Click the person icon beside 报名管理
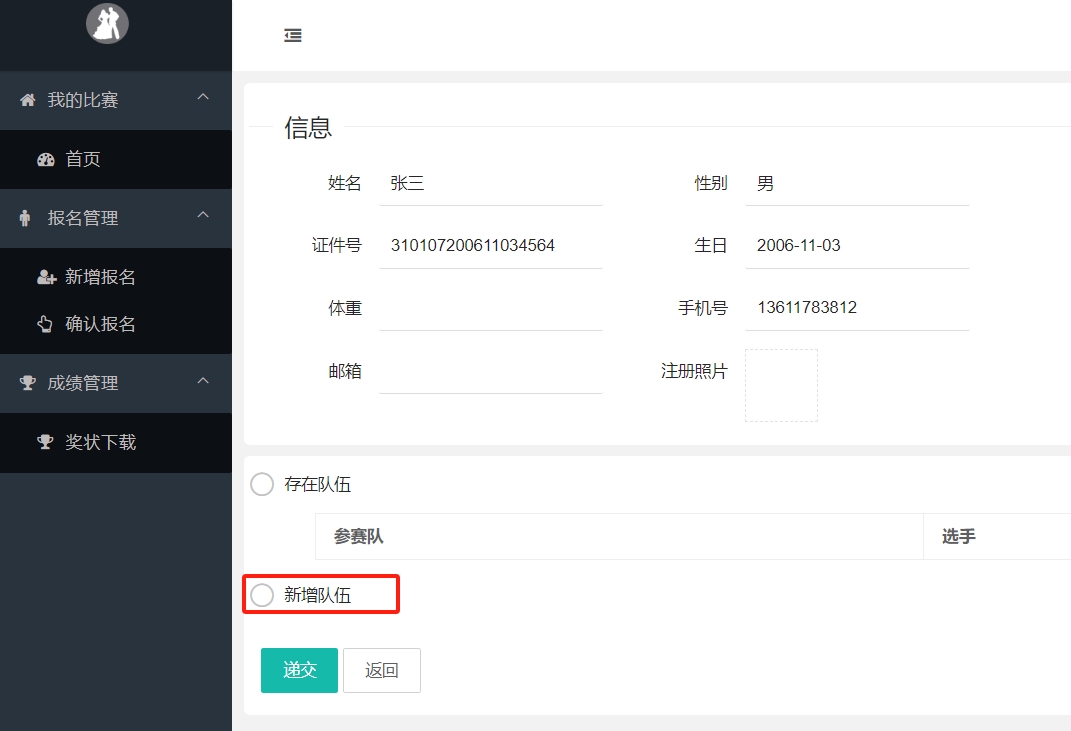Viewport: 1071px width, 731px height. click(x=26, y=218)
